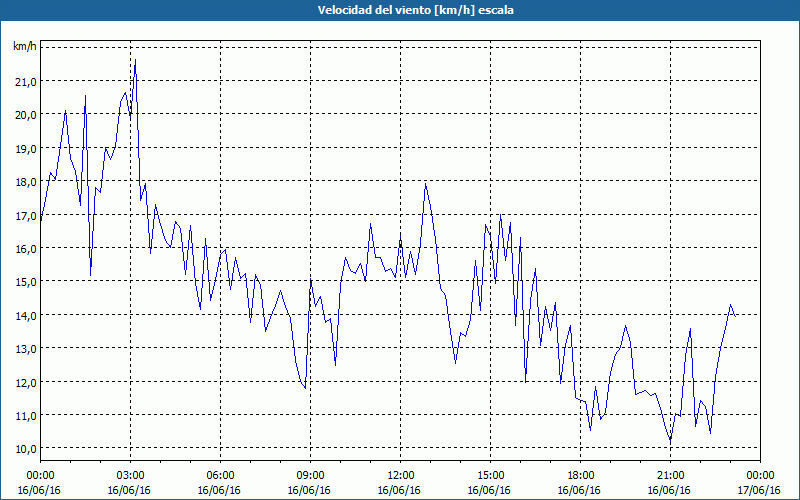Click the '06:00' time axis label

click(220, 476)
